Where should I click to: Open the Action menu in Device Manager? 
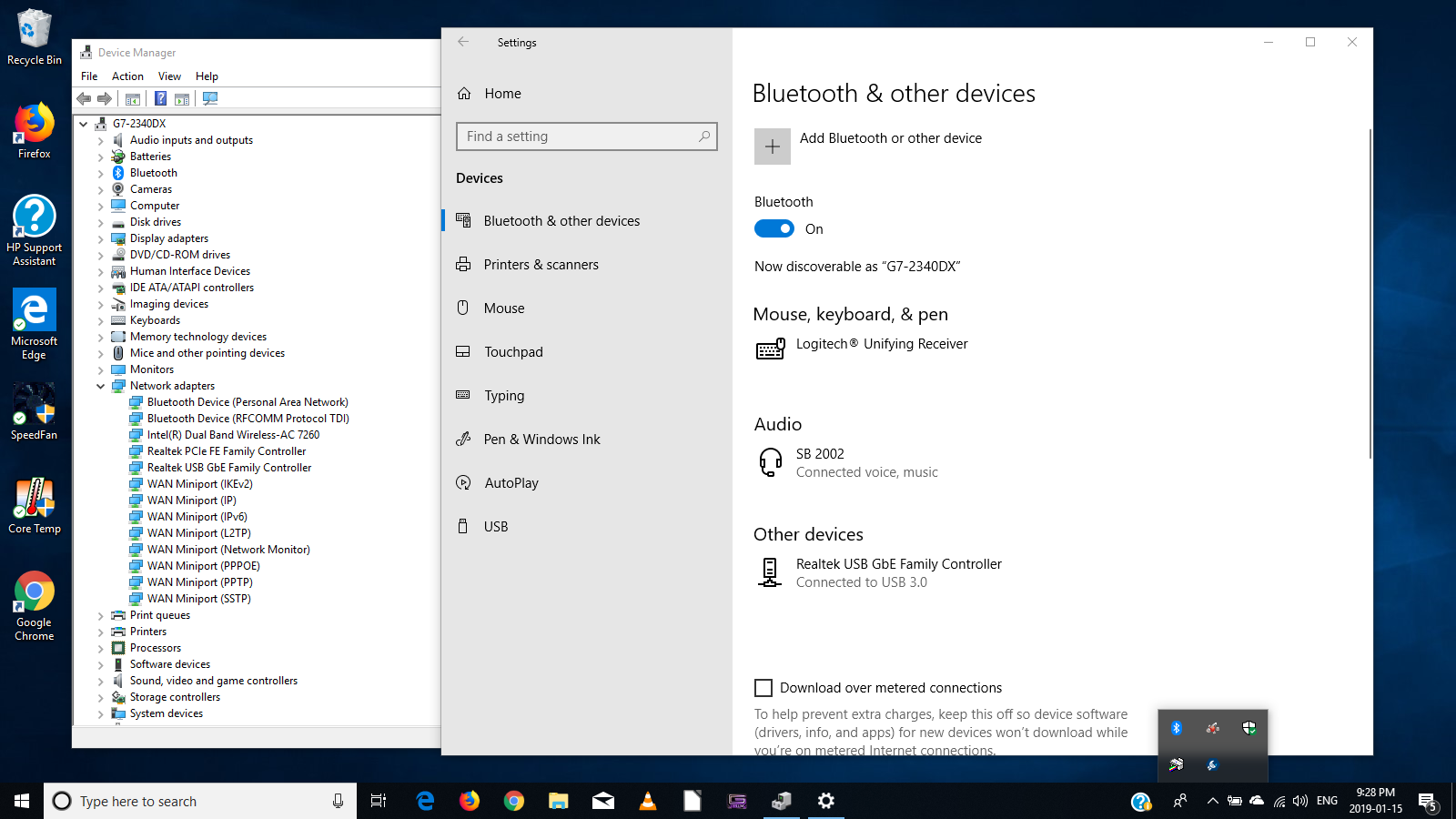pos(127,76)
